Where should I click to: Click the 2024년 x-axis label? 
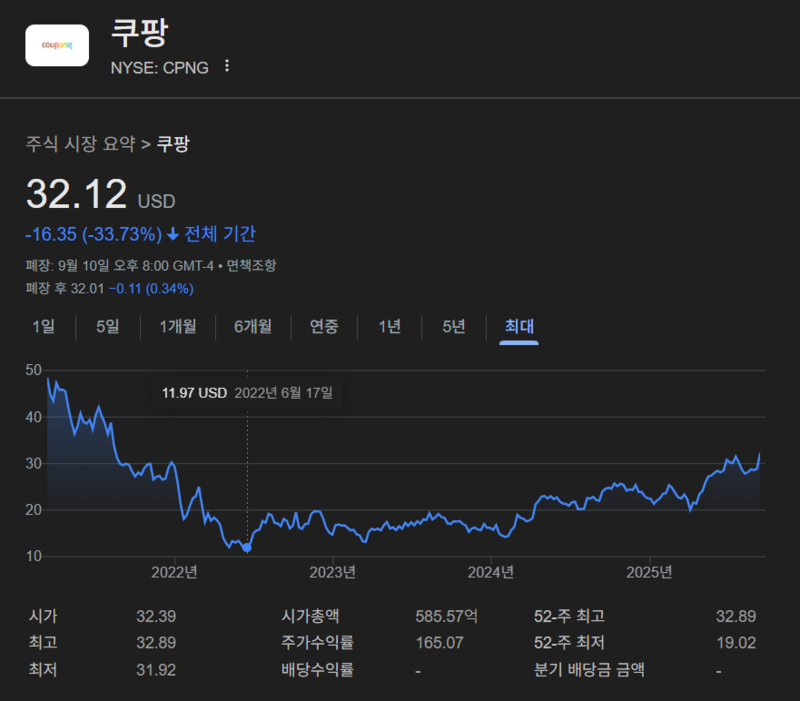coord(491,572)
